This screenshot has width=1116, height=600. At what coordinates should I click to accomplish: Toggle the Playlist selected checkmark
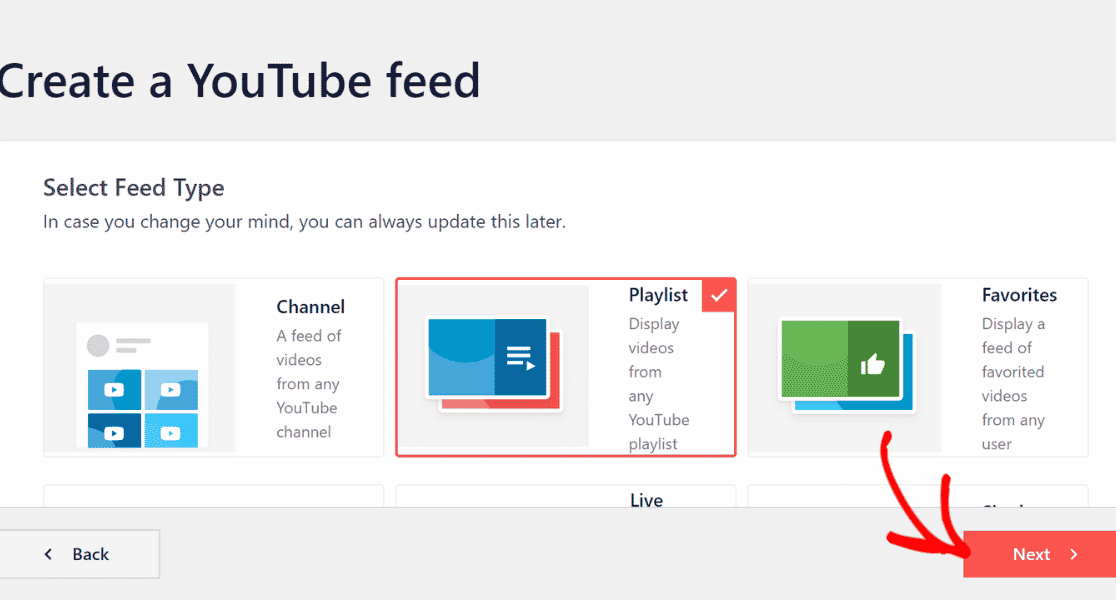coord(719,295)
